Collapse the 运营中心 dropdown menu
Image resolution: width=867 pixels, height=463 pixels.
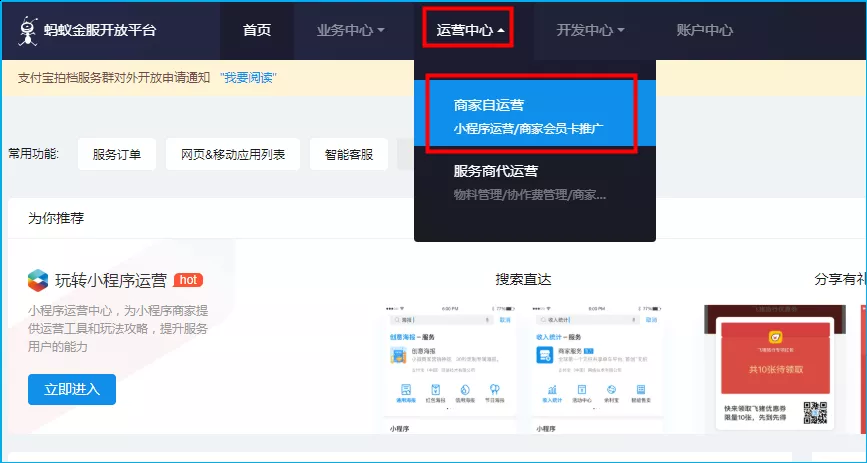469,30
